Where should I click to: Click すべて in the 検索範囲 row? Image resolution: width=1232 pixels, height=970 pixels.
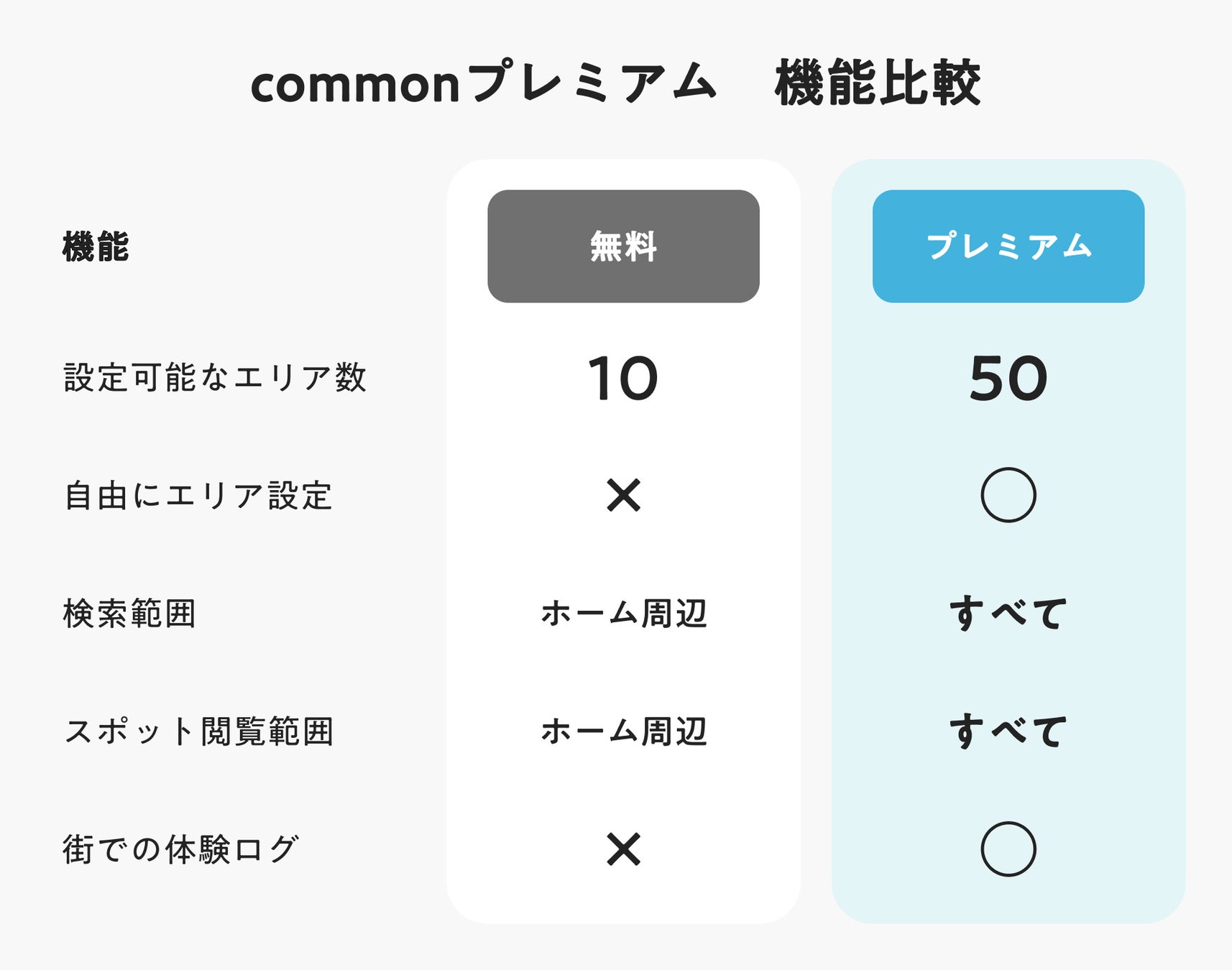[x=1008, y=614]
